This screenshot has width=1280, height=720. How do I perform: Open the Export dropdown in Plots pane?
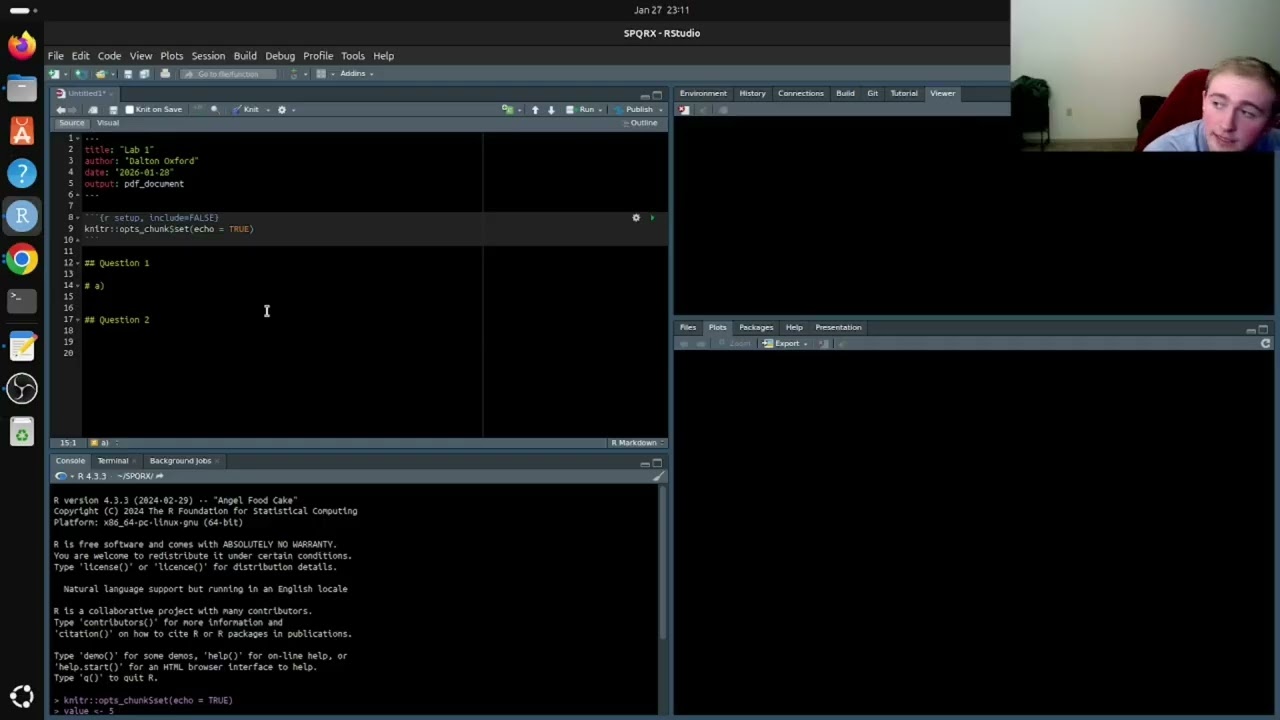(x=786, y=343)
